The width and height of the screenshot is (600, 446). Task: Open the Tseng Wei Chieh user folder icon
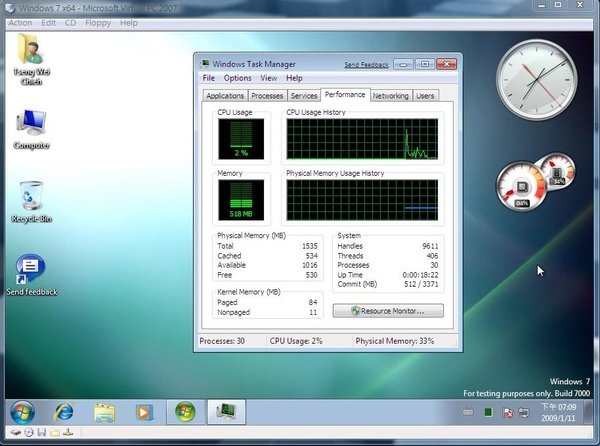pos(31,59)
